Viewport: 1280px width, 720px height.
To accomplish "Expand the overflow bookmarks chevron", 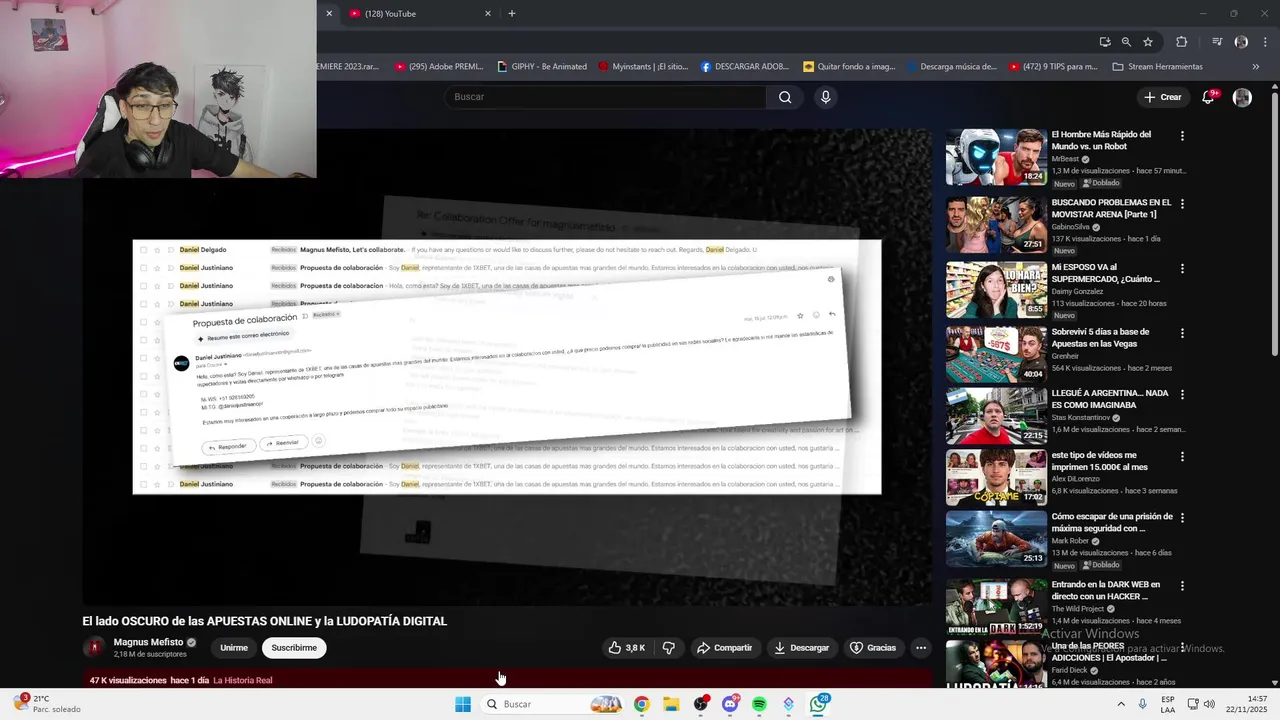I will point(1256,67).
